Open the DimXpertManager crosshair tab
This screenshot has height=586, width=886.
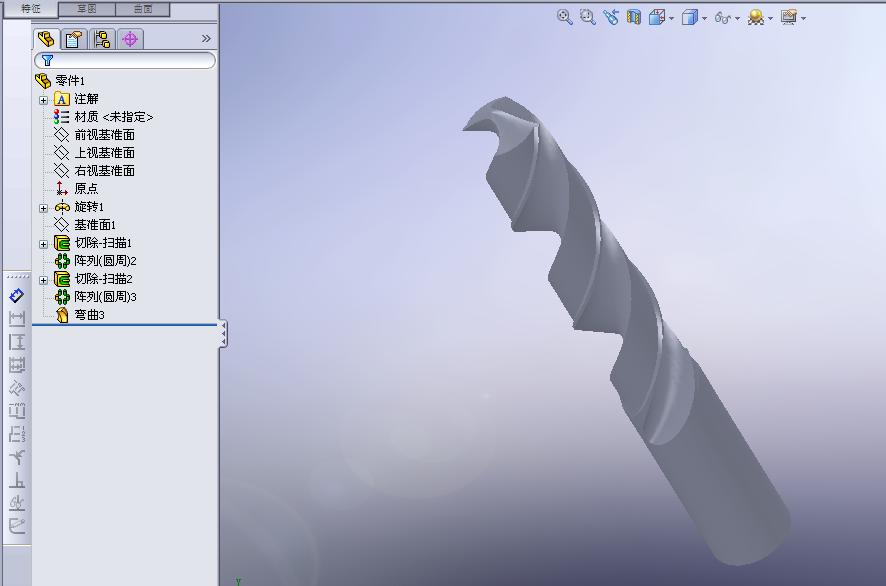tap(130, 38)
